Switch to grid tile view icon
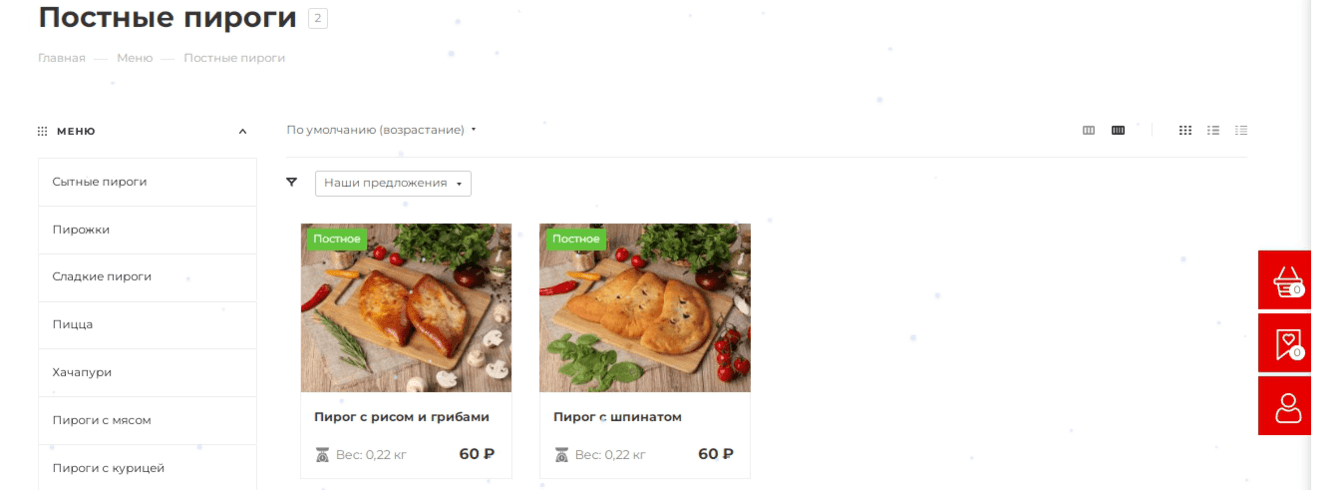This screenshot has height=490, width=1340. [1185, 130]
